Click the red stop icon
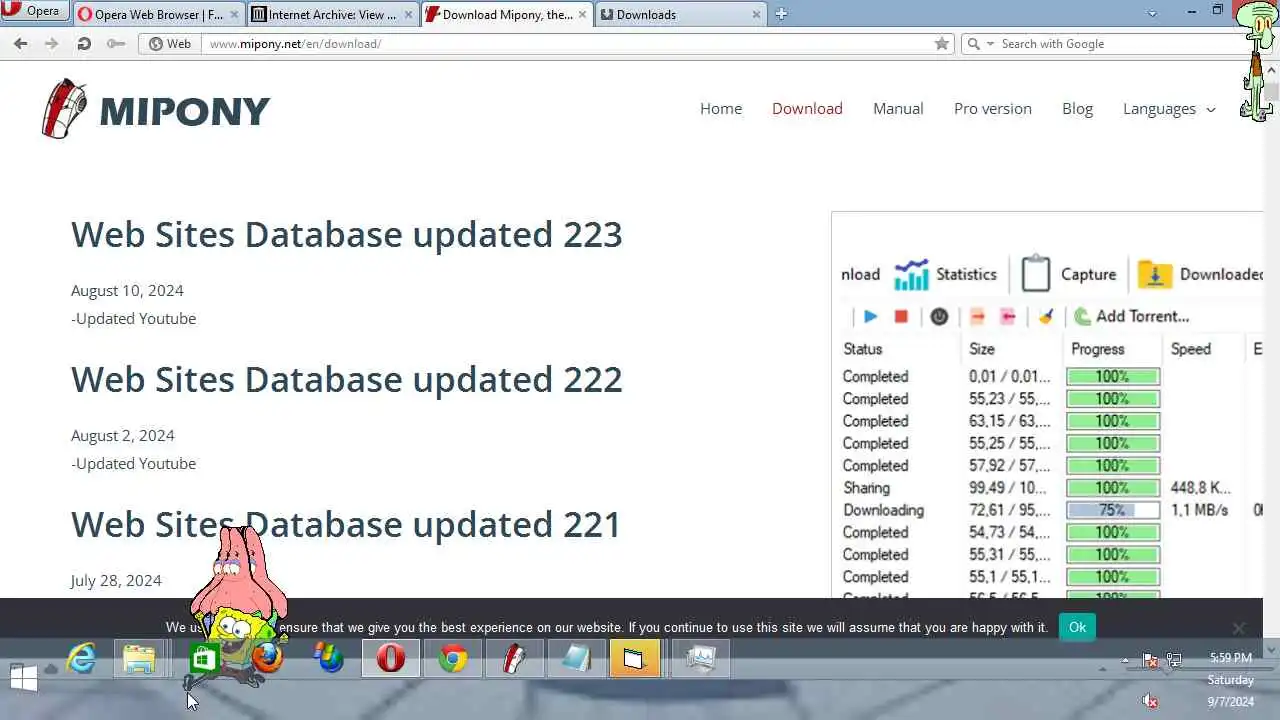 click(x=901, y=316)
